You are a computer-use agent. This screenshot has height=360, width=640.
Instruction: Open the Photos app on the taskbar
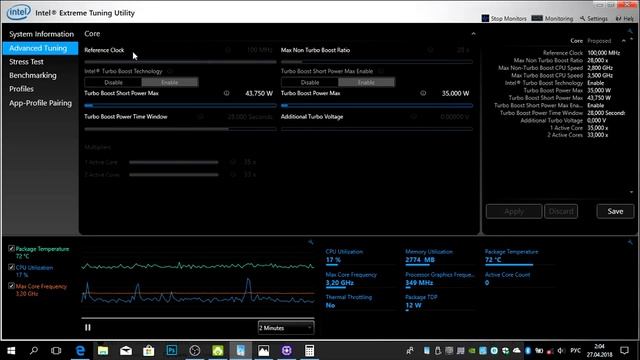264,351
